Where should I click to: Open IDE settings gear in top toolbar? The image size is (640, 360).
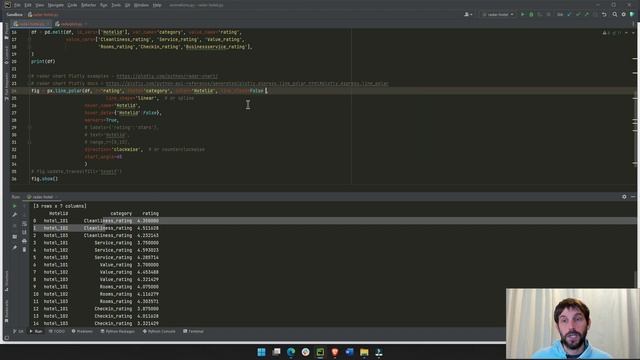click(623, 14)
